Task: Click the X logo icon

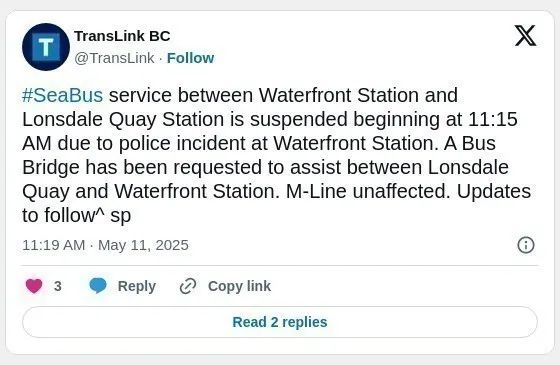Action: coord(525,36)
